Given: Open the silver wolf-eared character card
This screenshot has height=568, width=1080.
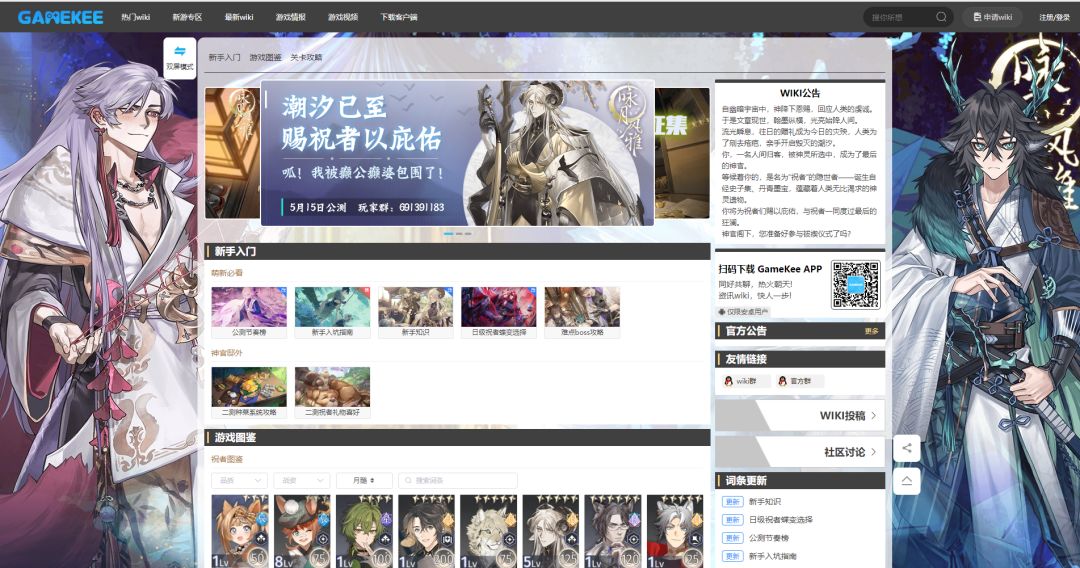Looking at the screenshot, I should [675, 531].
